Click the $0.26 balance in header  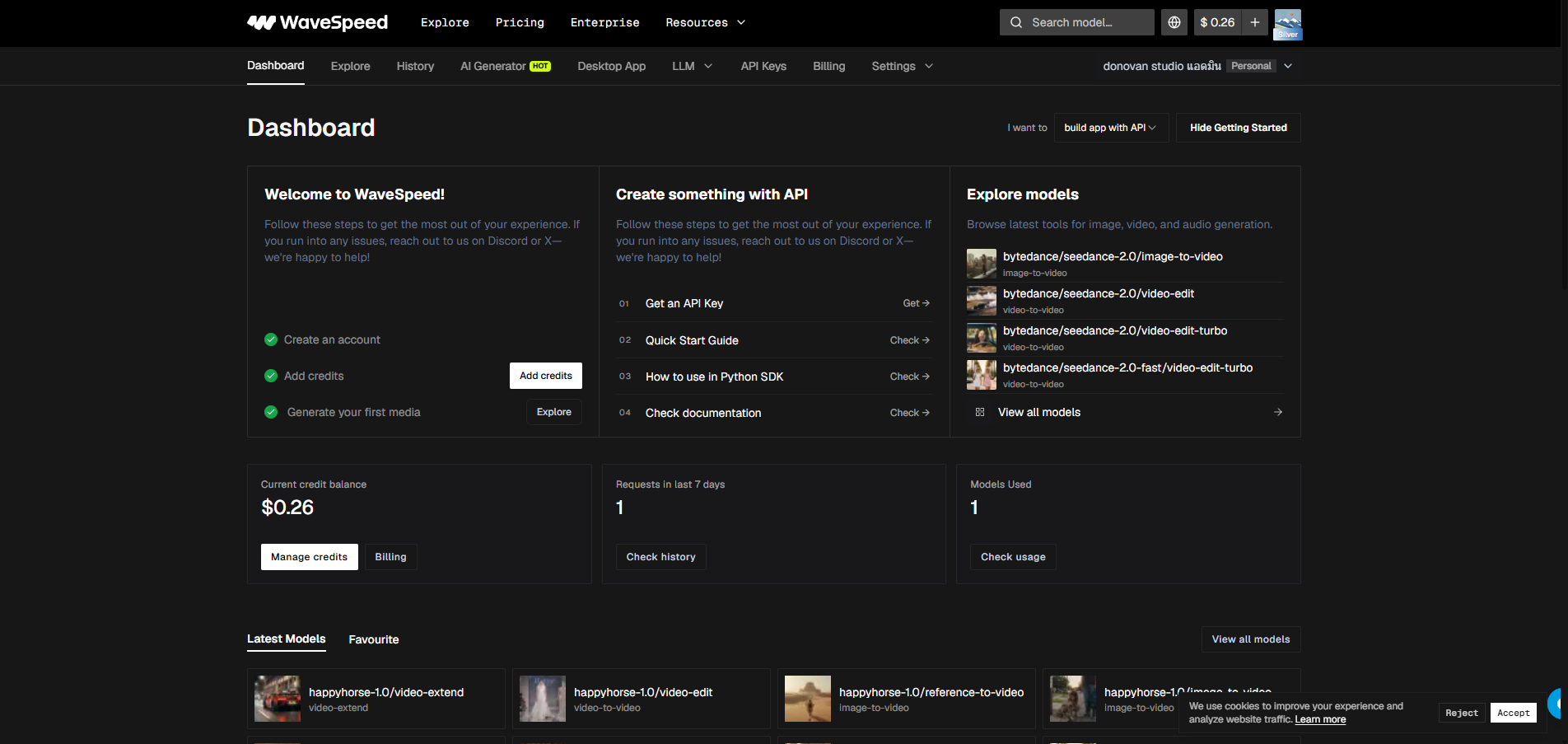(1217, 22)
